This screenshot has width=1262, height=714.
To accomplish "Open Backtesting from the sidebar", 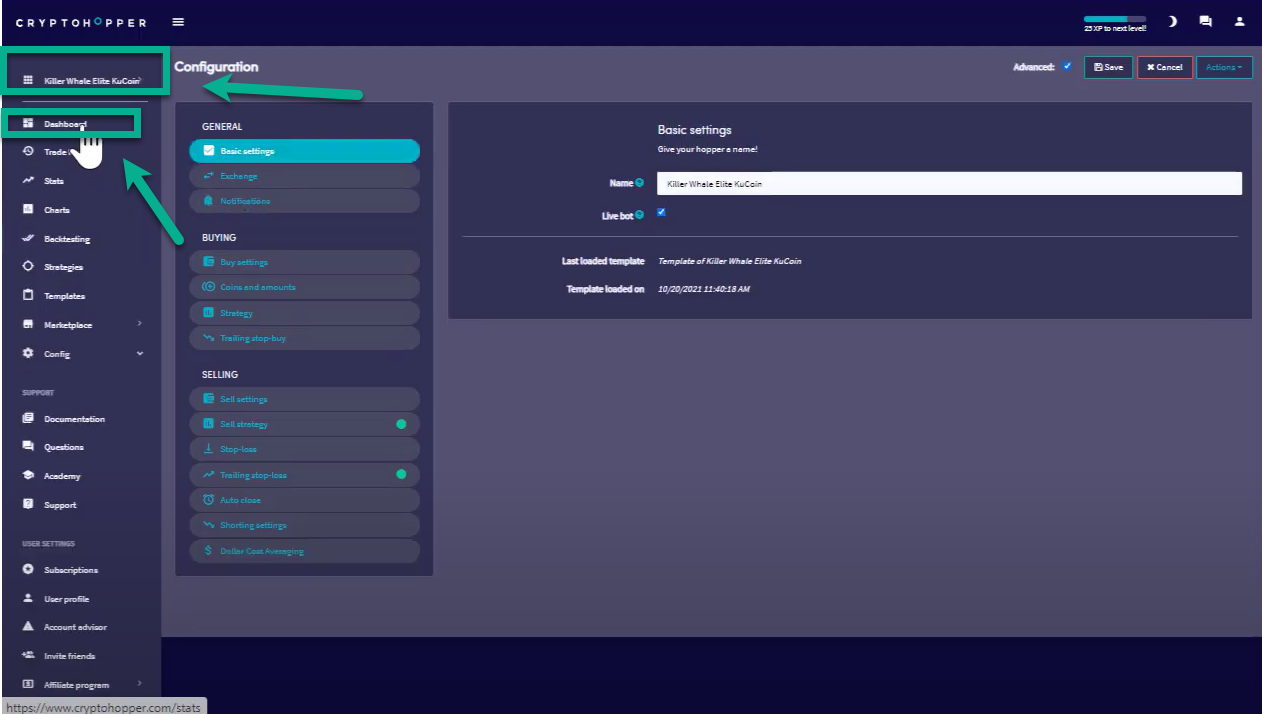I will click(x=66, y=239).
